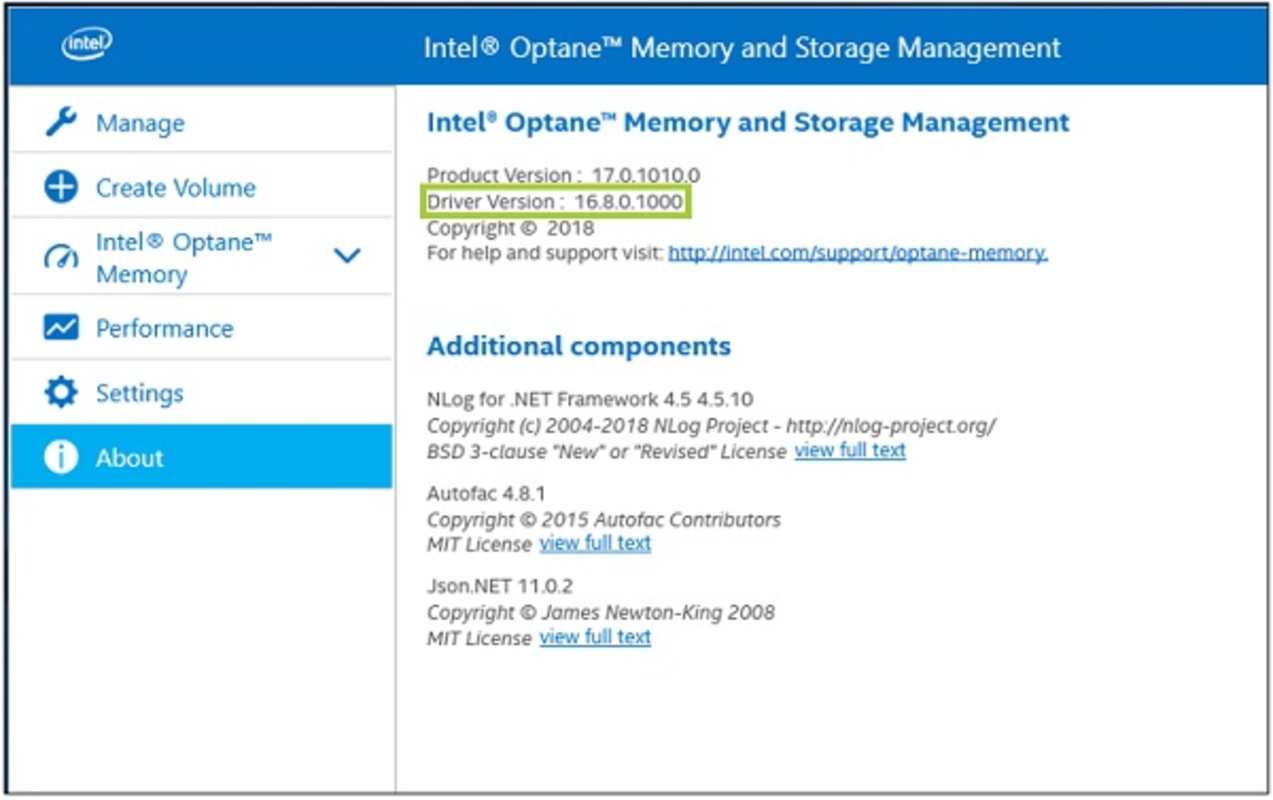The width and height of the screenshot is (1273, 800).
Task: View full text of Json.NET MIT license
Action: coord(595,637)
